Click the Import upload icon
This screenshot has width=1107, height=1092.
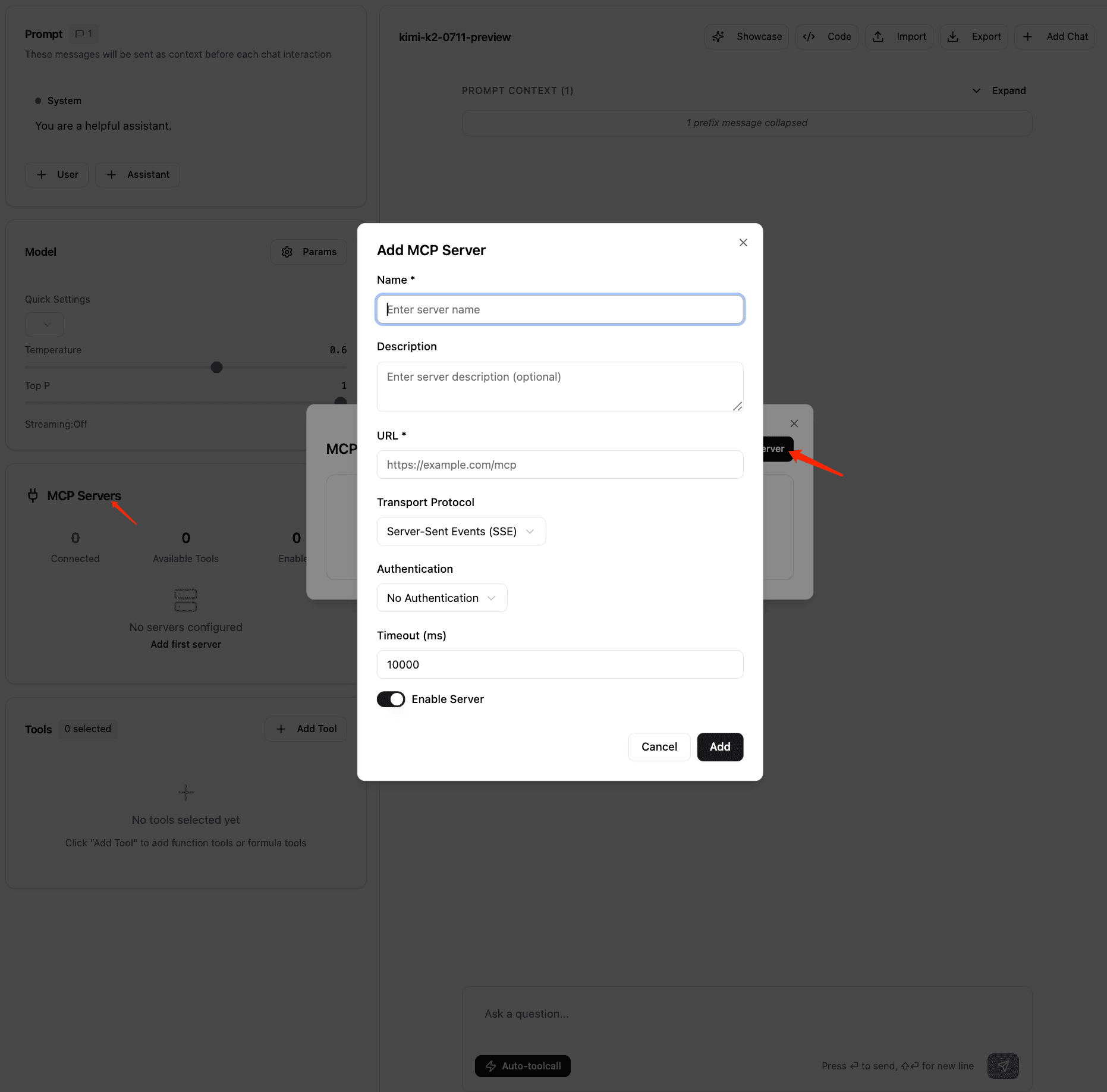878,37
